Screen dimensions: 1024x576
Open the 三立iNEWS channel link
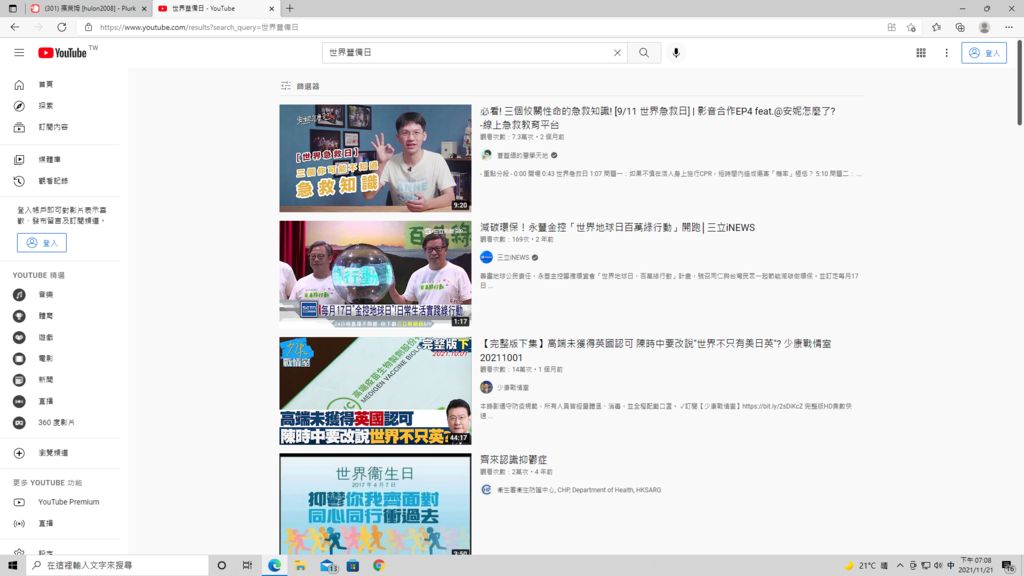click(513, 257)
